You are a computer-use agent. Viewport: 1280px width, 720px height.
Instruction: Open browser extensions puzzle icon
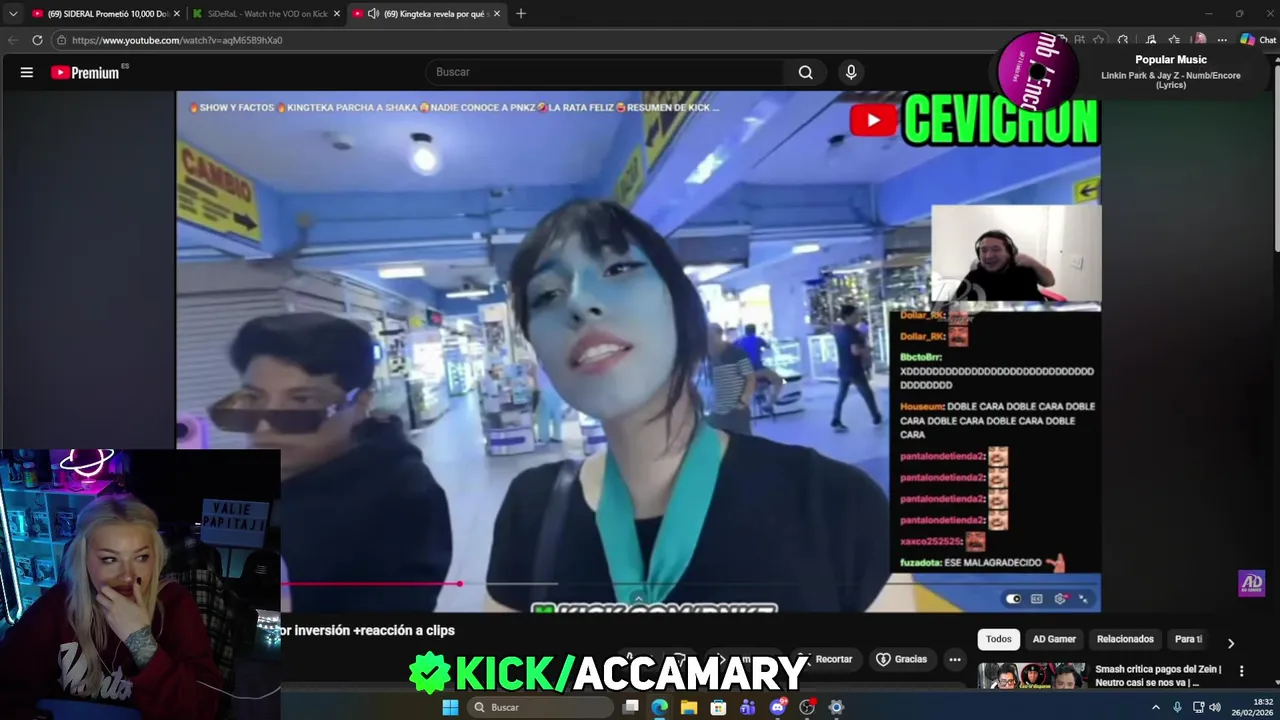1123,40
